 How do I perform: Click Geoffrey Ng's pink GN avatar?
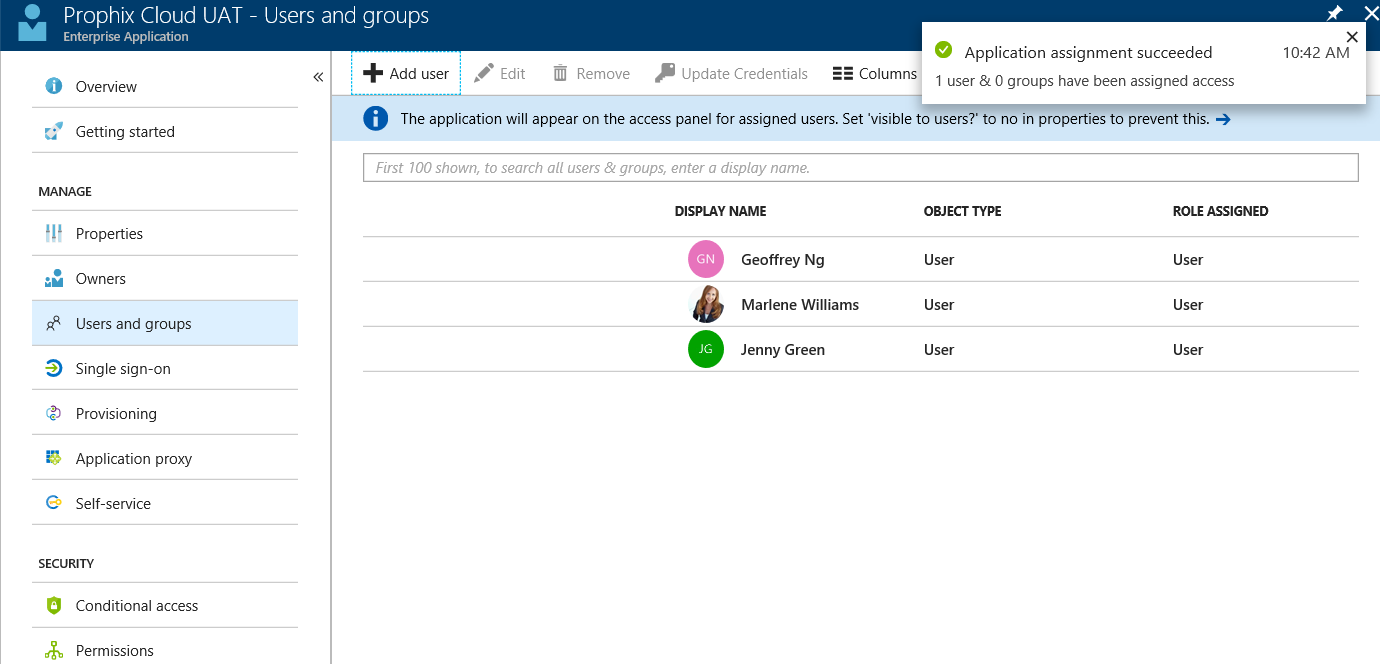pos(706,259)
